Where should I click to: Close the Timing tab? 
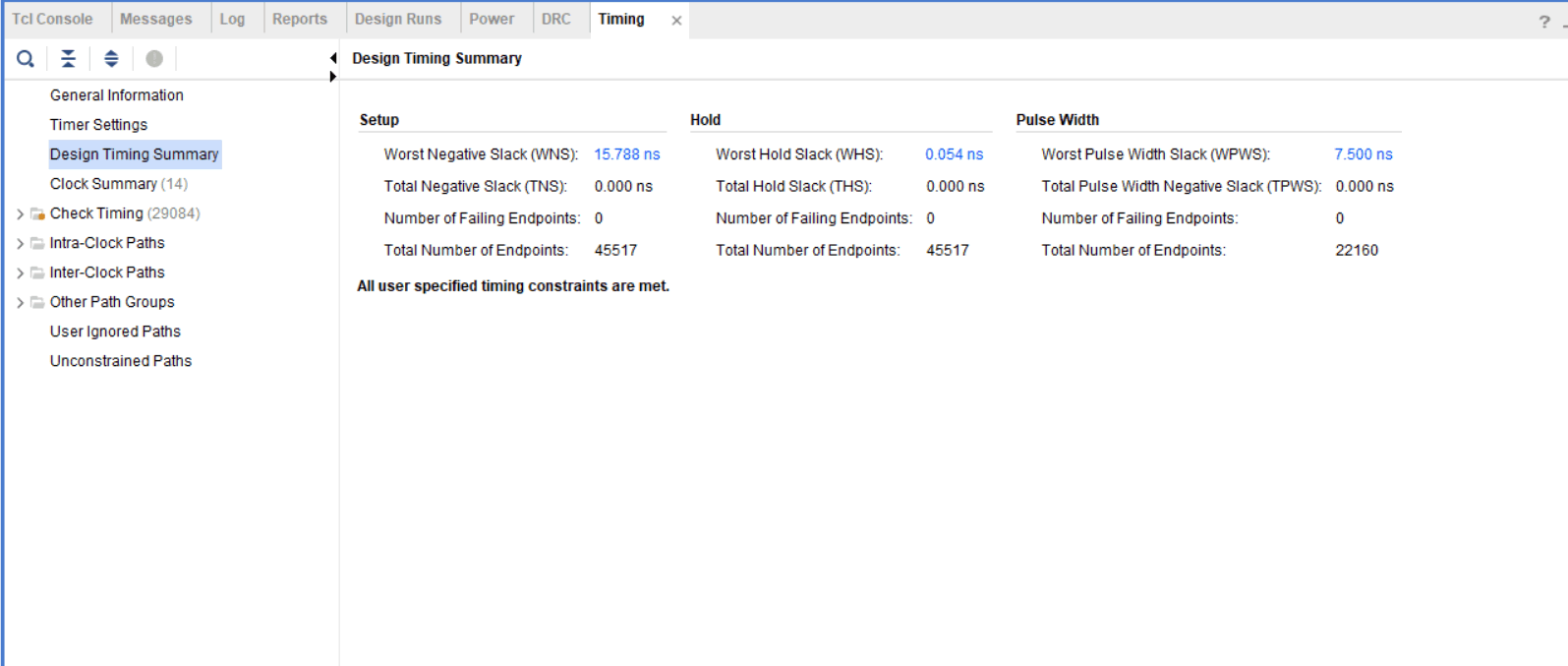tap(676, 21)
